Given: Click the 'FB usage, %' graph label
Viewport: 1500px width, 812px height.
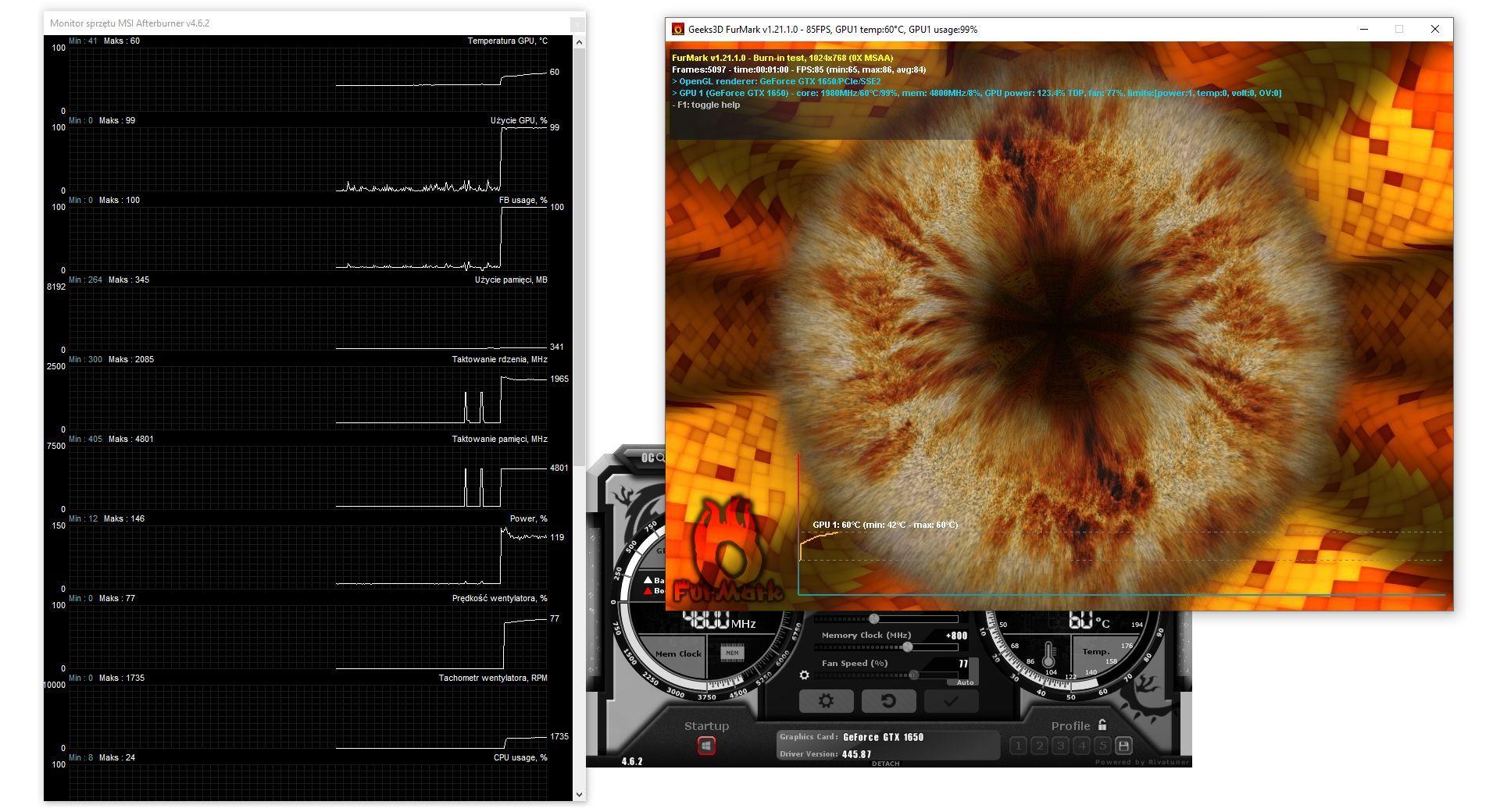Looking at the screenshot, I should (523, 200).
